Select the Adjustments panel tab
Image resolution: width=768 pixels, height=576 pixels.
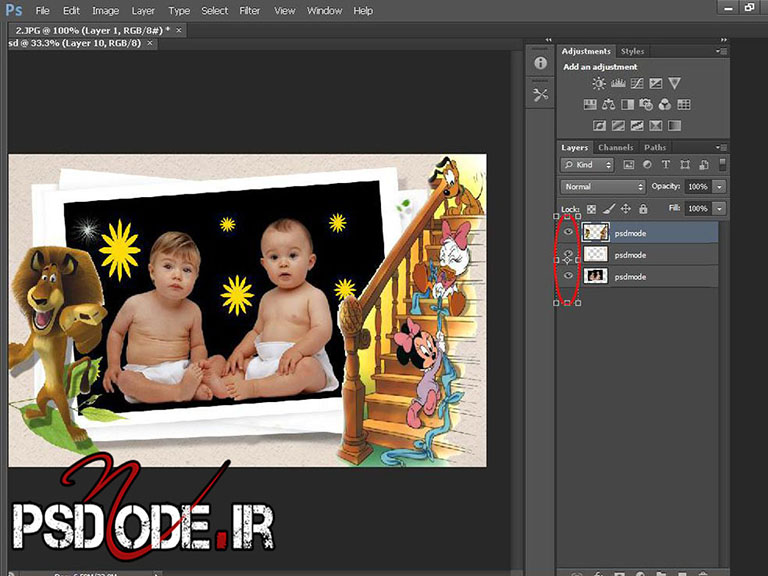[x=586, y=51]
